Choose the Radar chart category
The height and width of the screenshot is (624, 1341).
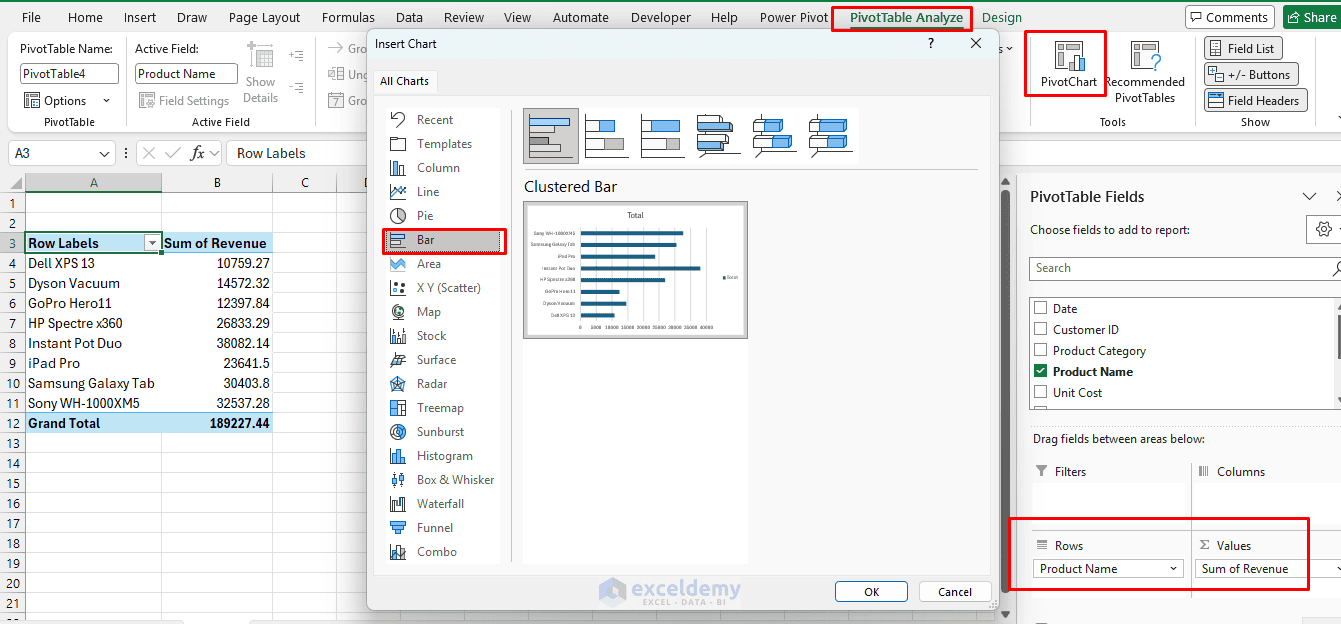pos(432,384)
